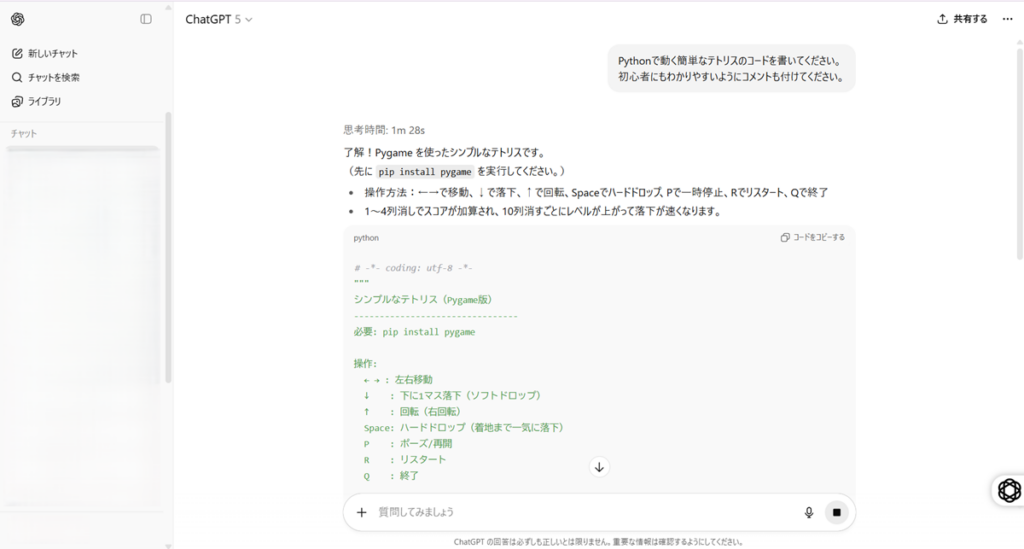
Task: Open the ChatGPT 5 model selector dropdown
Action: (219, 20)
